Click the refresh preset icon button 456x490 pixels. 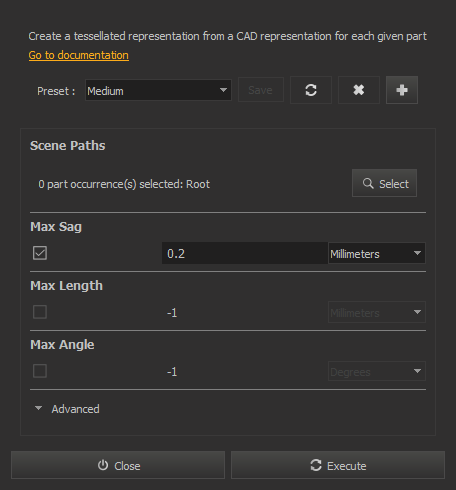coord(311,90)
